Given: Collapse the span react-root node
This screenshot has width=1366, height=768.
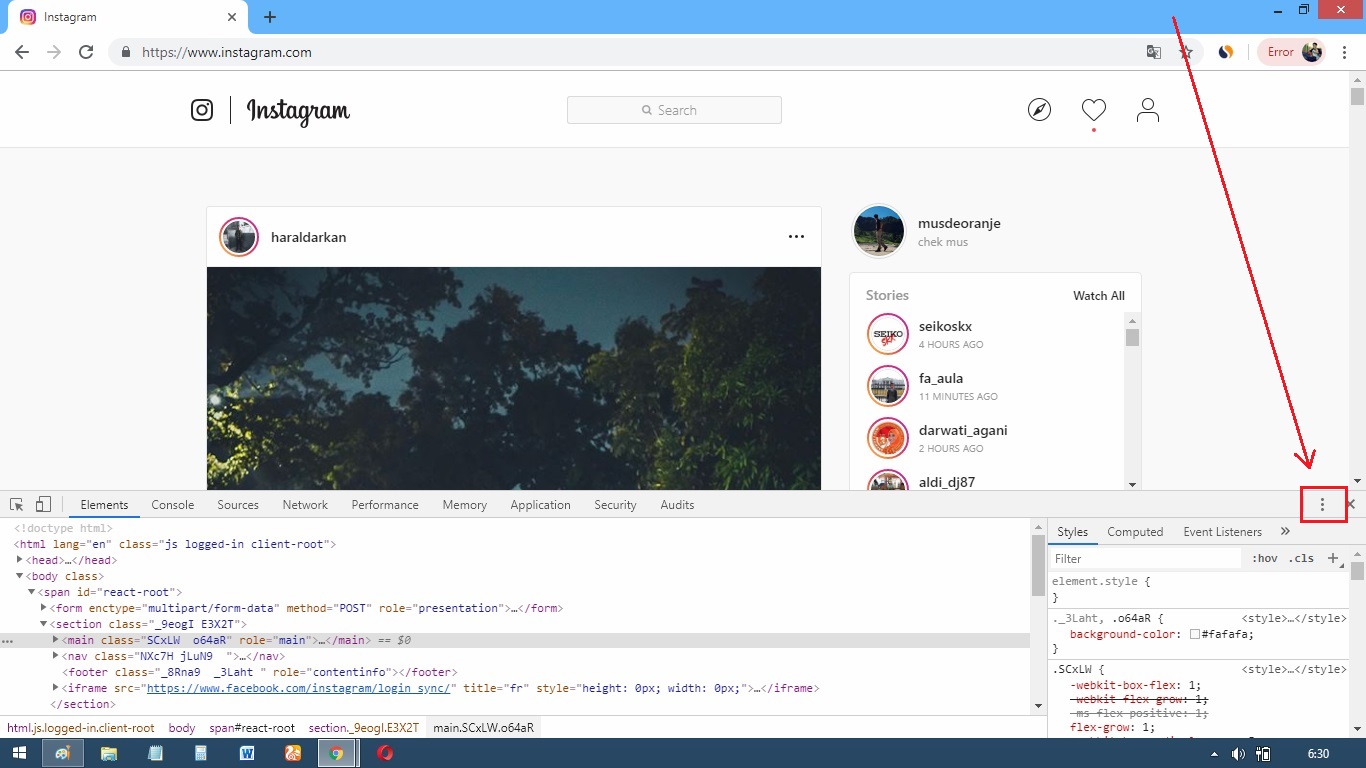Looking at the screenshot, I should pyautogui.click(x=32, y=592).
